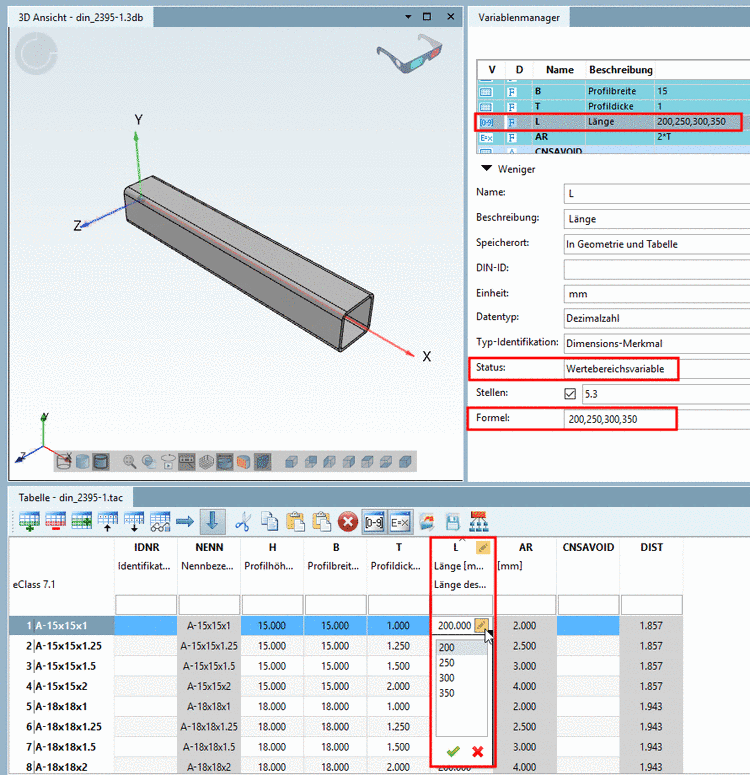Click the red delete X icon
Image resolution: width=750 pixels, height=775 pixels.
point(348,522)
